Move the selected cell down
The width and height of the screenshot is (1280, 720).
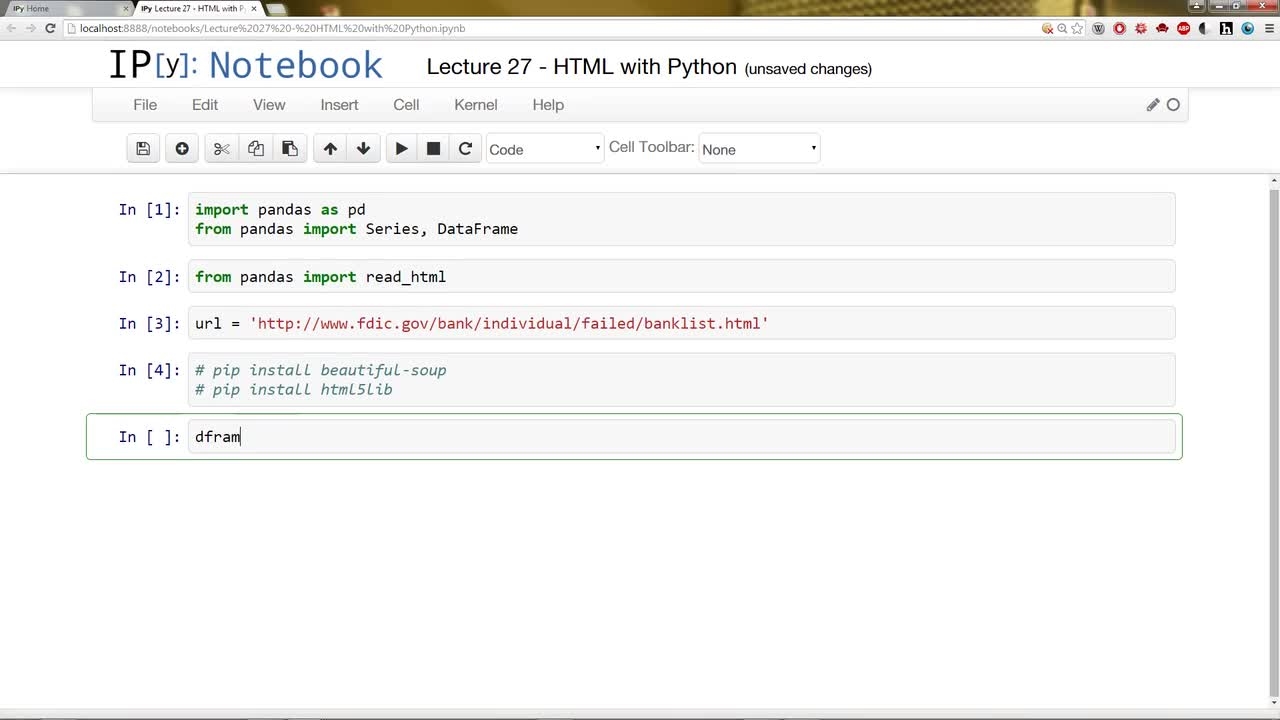click(x=363, y=149)
